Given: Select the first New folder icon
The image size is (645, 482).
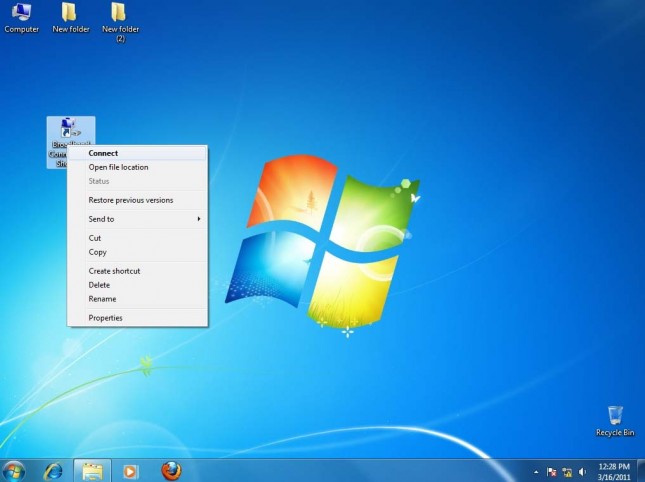Looking at the screenshot, I should tap(71, 17).
